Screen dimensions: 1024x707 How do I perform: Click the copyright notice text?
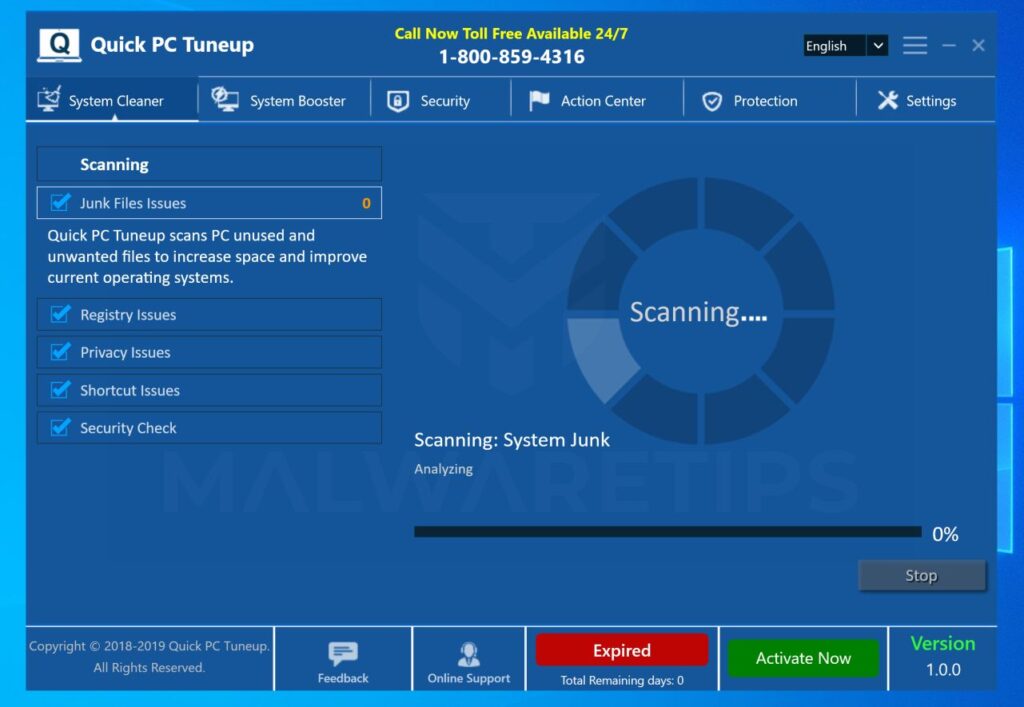point(149,657)
